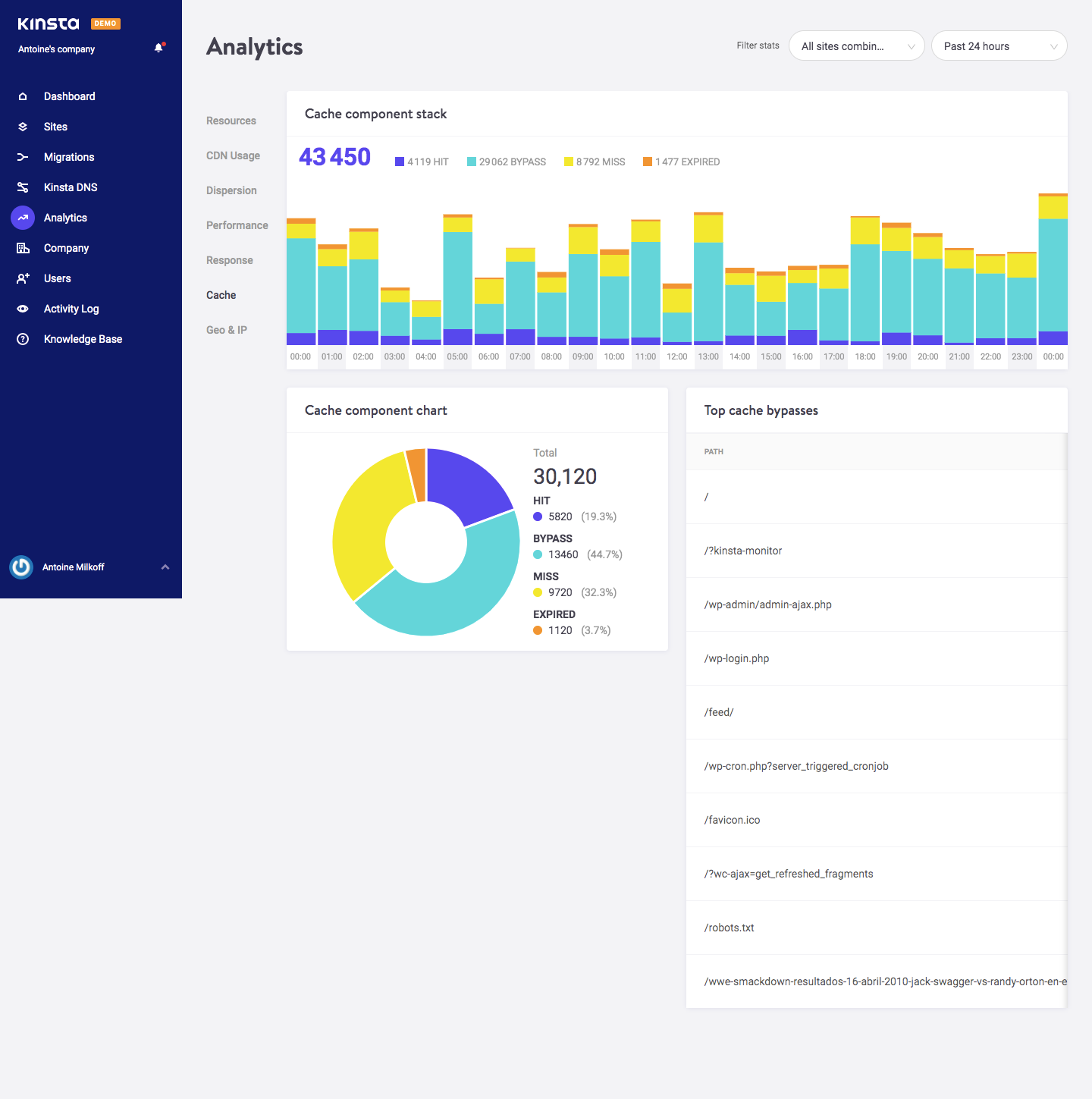
Task: Open the notification bell
Action: click(158, 47)
